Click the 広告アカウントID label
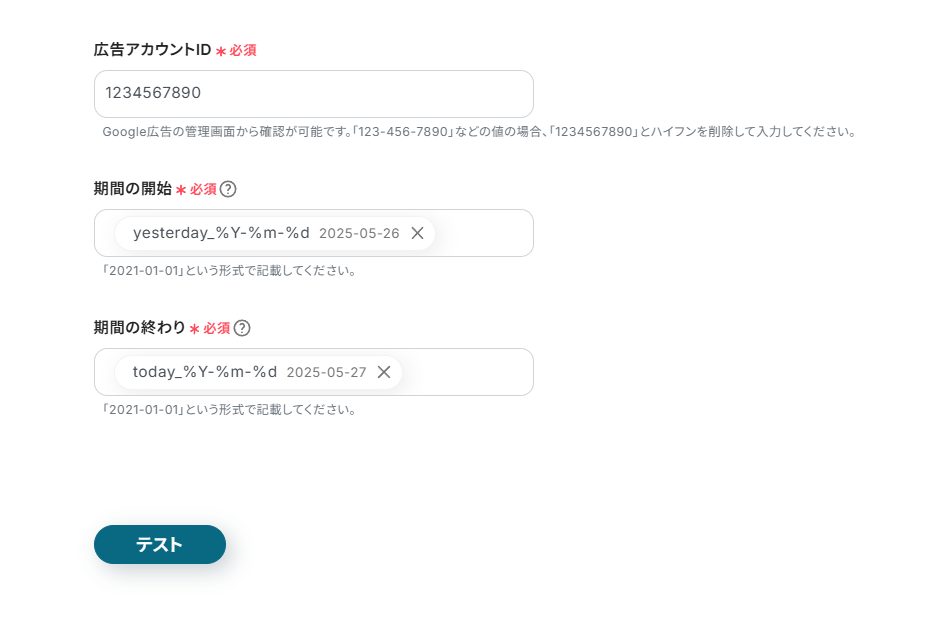Screen dimensions: 938x621 click(x=152, y=50)
